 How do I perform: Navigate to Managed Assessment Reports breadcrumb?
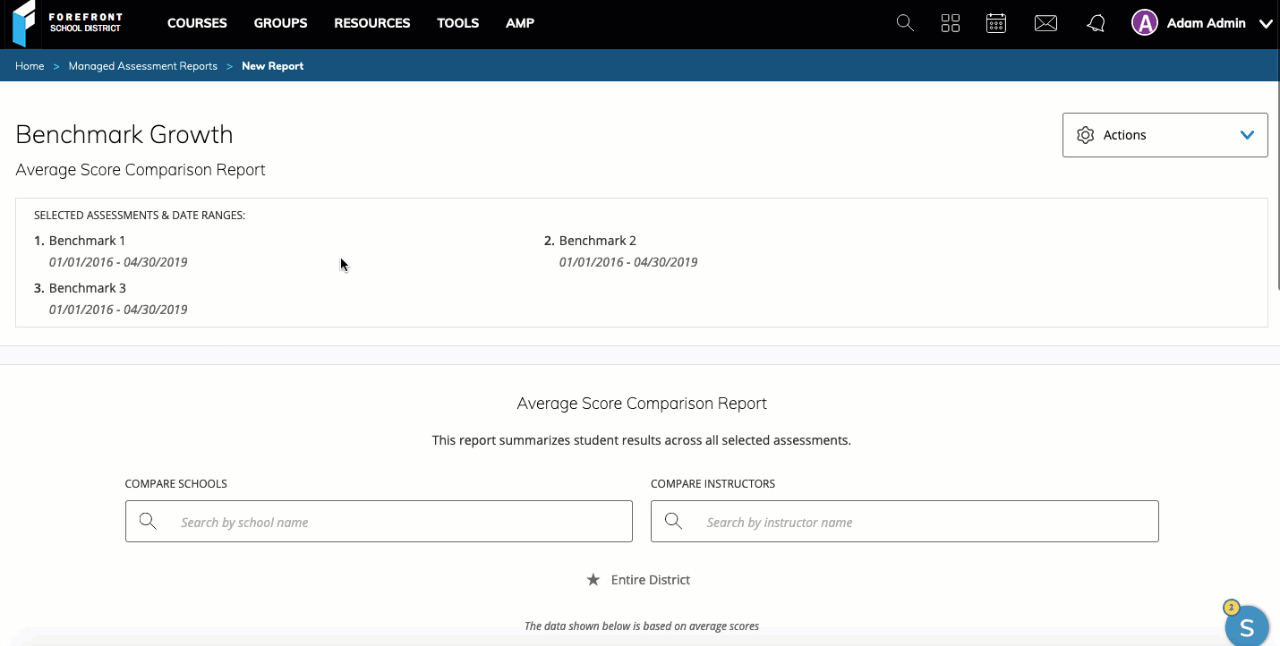coord(142,65)
